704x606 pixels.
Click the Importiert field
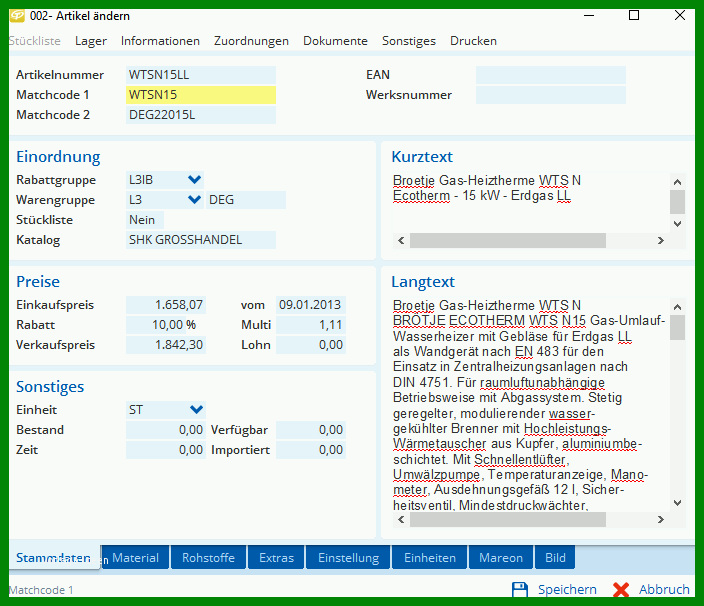(311, 450)
